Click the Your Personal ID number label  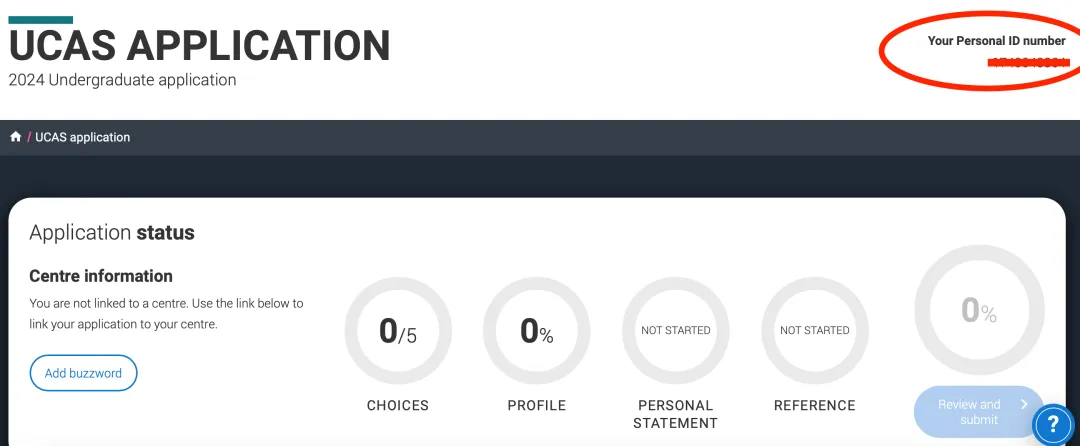coord(996,41)
